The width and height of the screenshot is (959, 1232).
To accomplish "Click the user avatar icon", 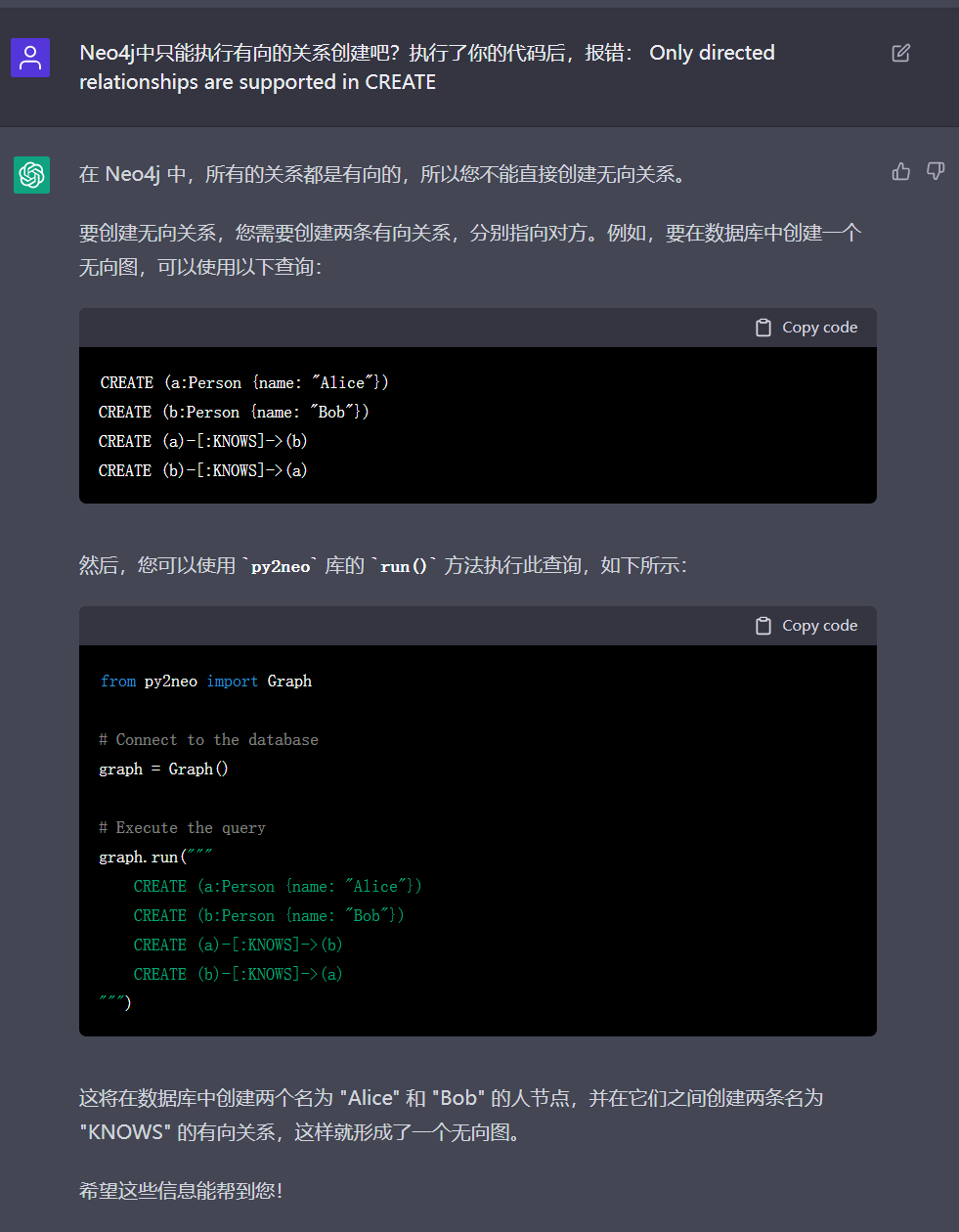I will [x=30, y=58].
